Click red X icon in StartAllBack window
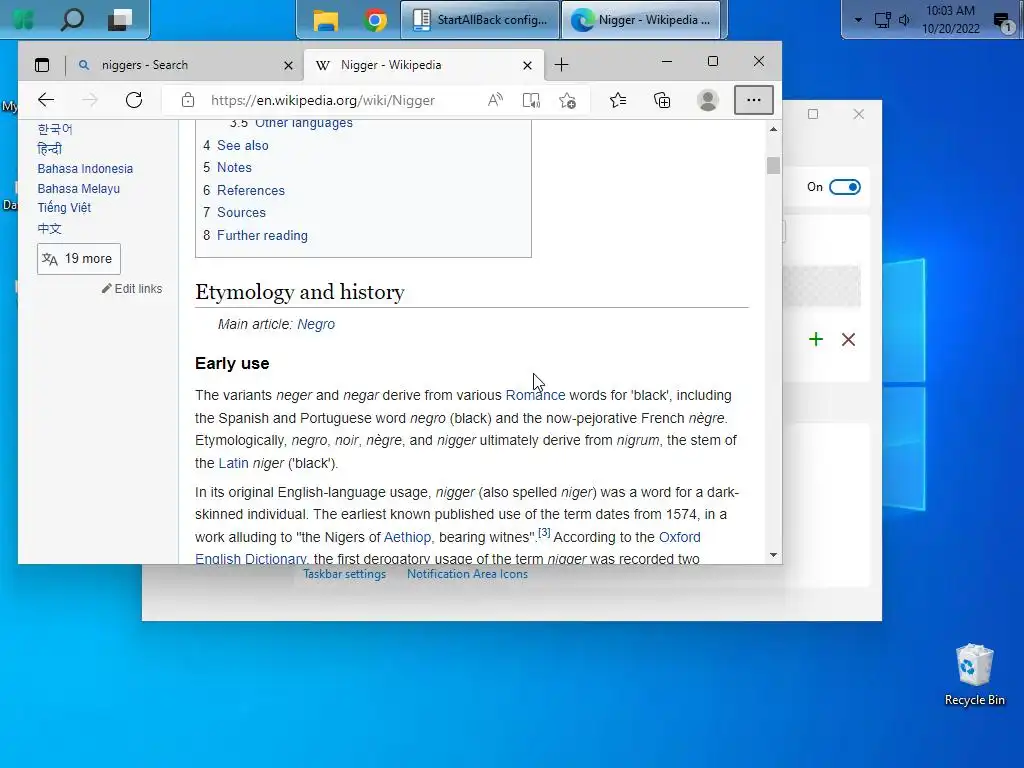Viewport: 1024px width, 768px height. click(x=848, y=340)
